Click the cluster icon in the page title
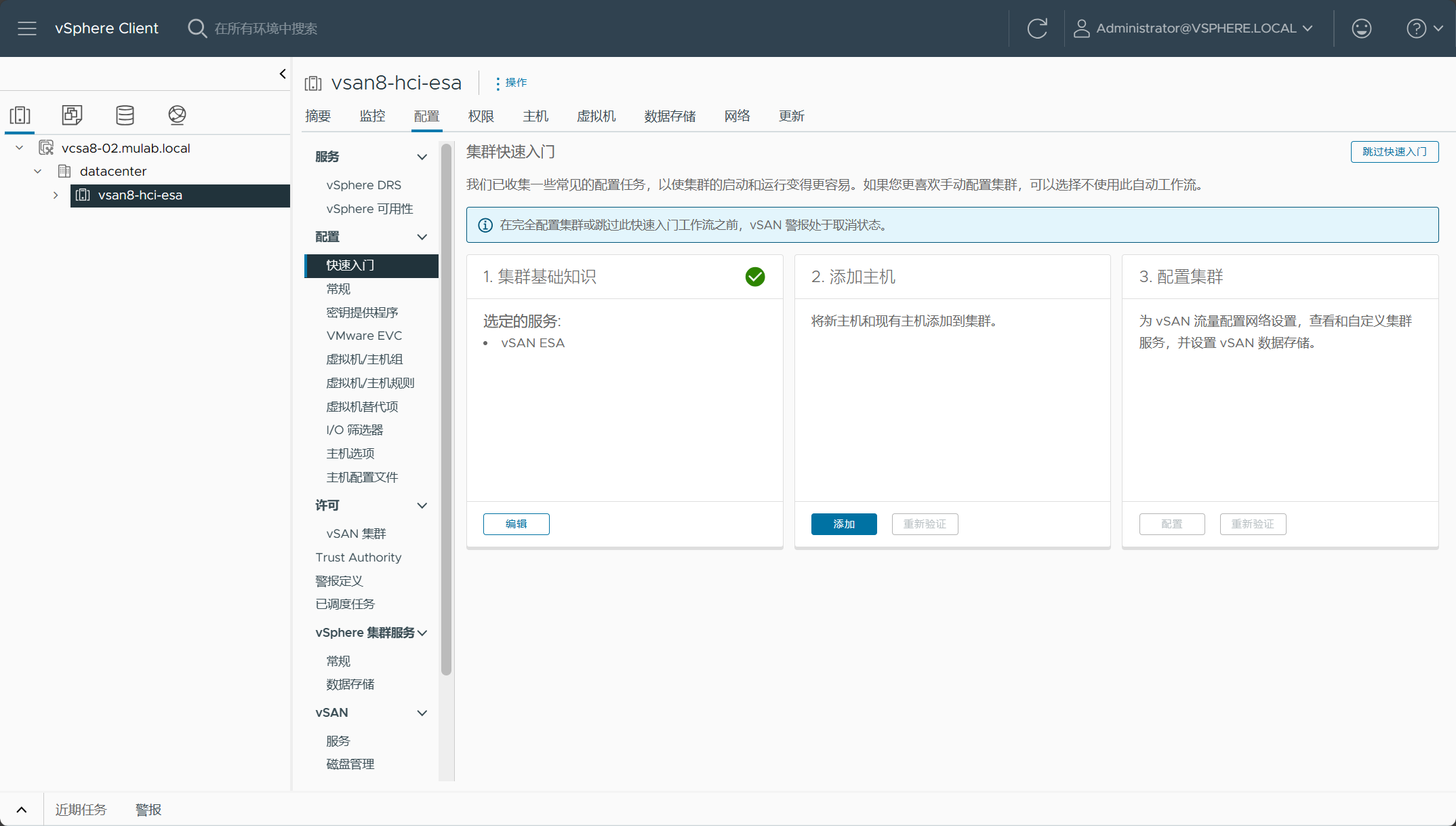Screen dimensions: 1456x826 click(x=313, y=83)
